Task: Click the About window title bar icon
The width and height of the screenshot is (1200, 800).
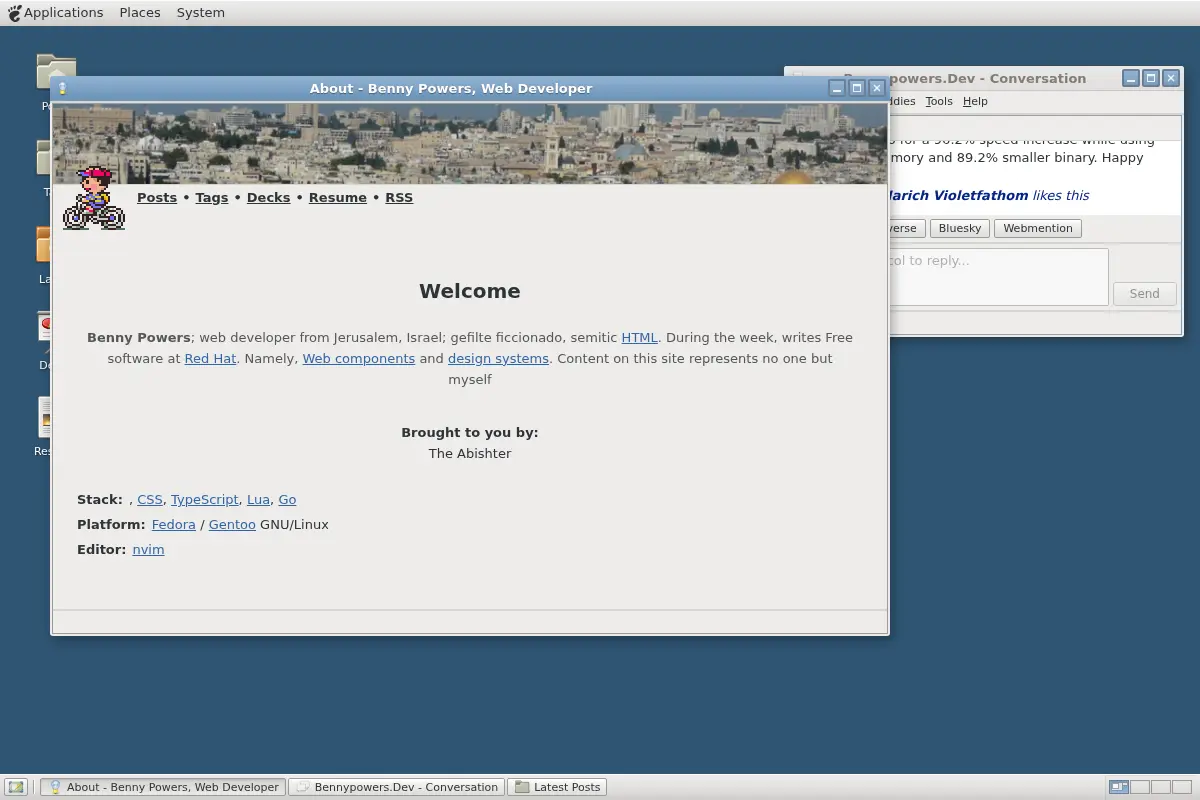Action: pos(62,88)
